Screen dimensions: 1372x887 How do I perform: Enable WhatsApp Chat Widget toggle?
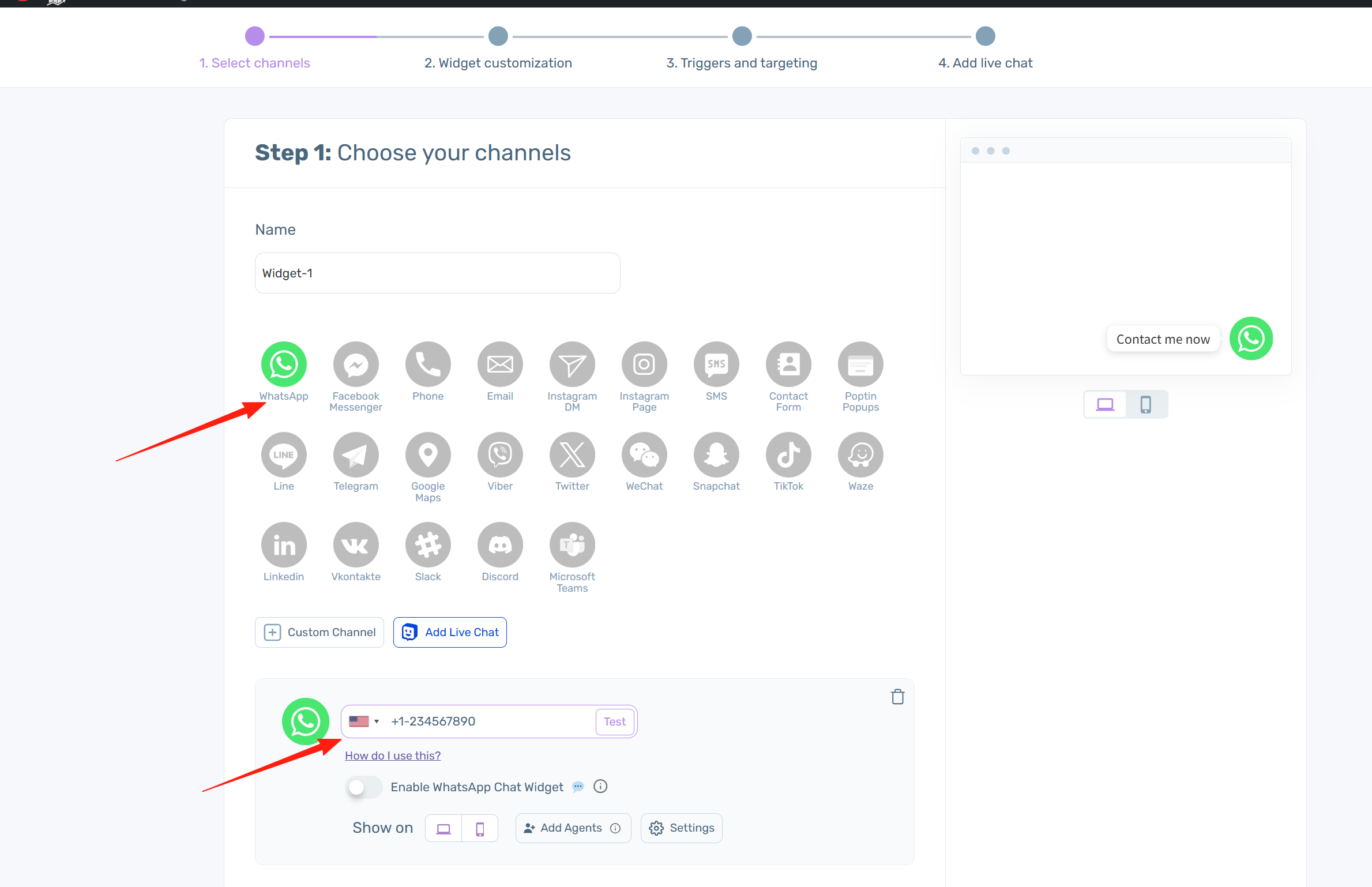(x=364, y=787)
